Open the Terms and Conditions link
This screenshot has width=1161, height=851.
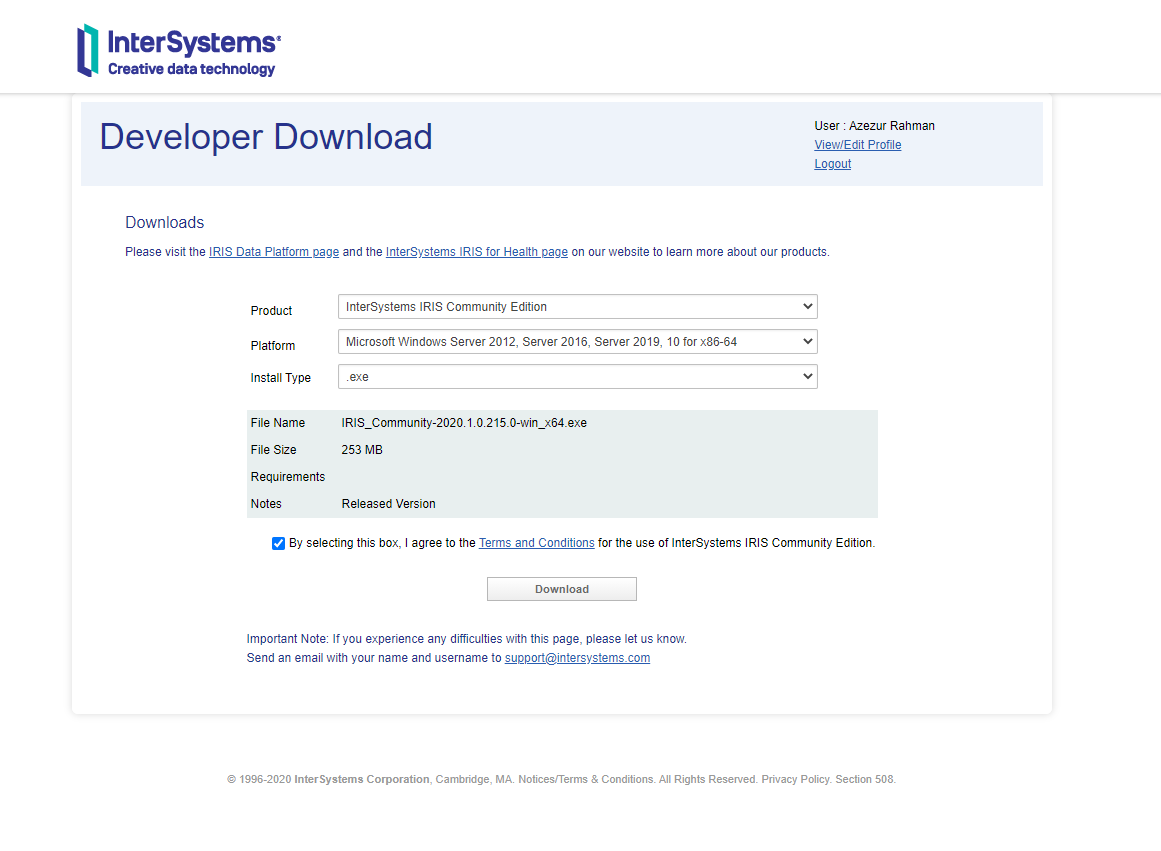pos(536,543)
